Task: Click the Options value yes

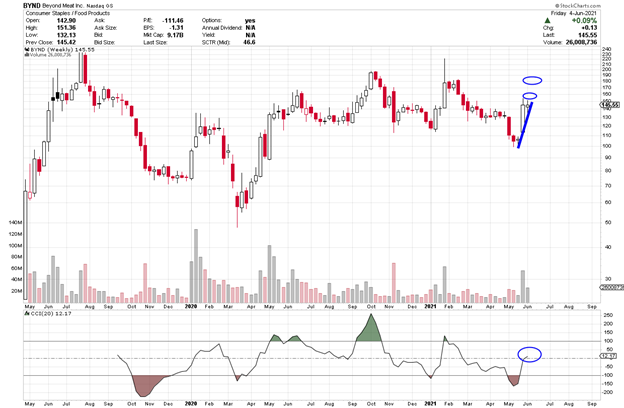Action: 250,20
